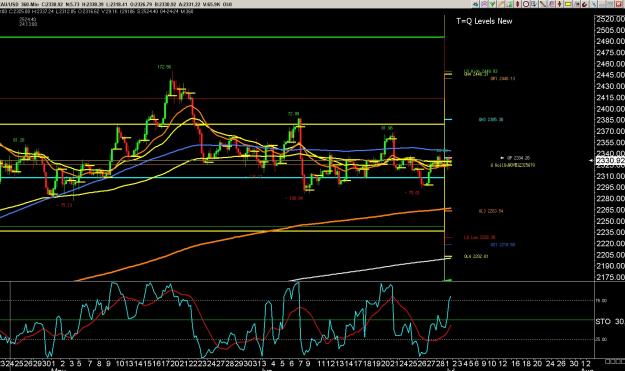Click the 2175.00 price axis label
The image size is (625, 371).
[610, 277]
